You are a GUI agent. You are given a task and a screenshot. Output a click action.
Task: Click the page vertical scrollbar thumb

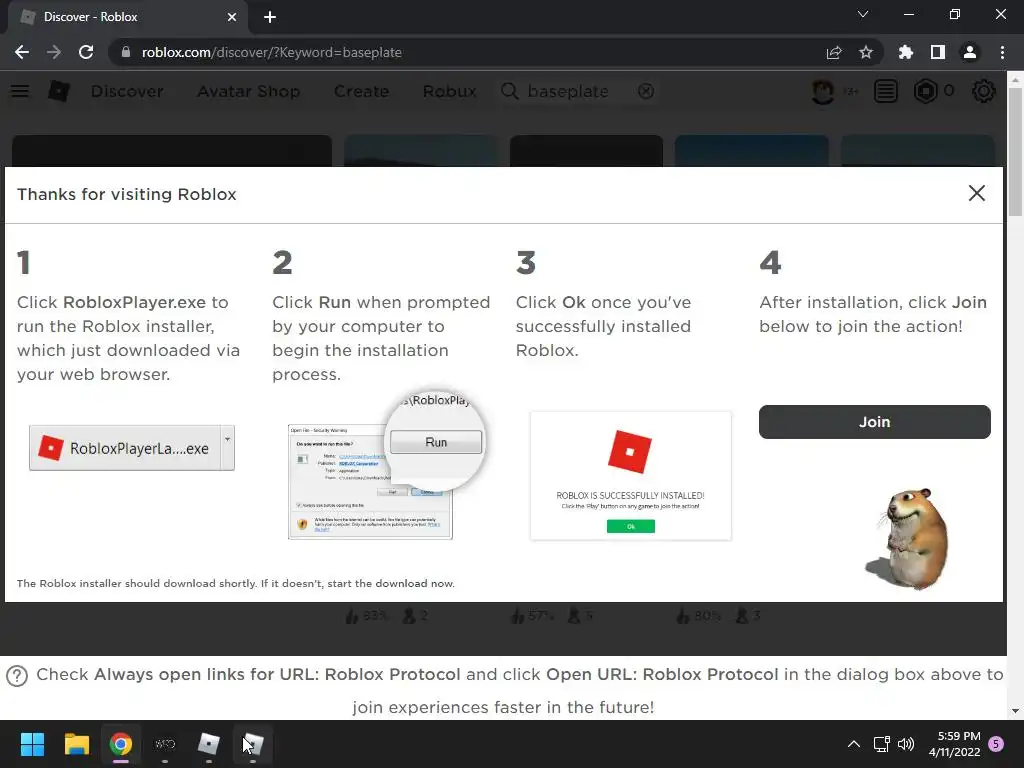coord(1015,152)
